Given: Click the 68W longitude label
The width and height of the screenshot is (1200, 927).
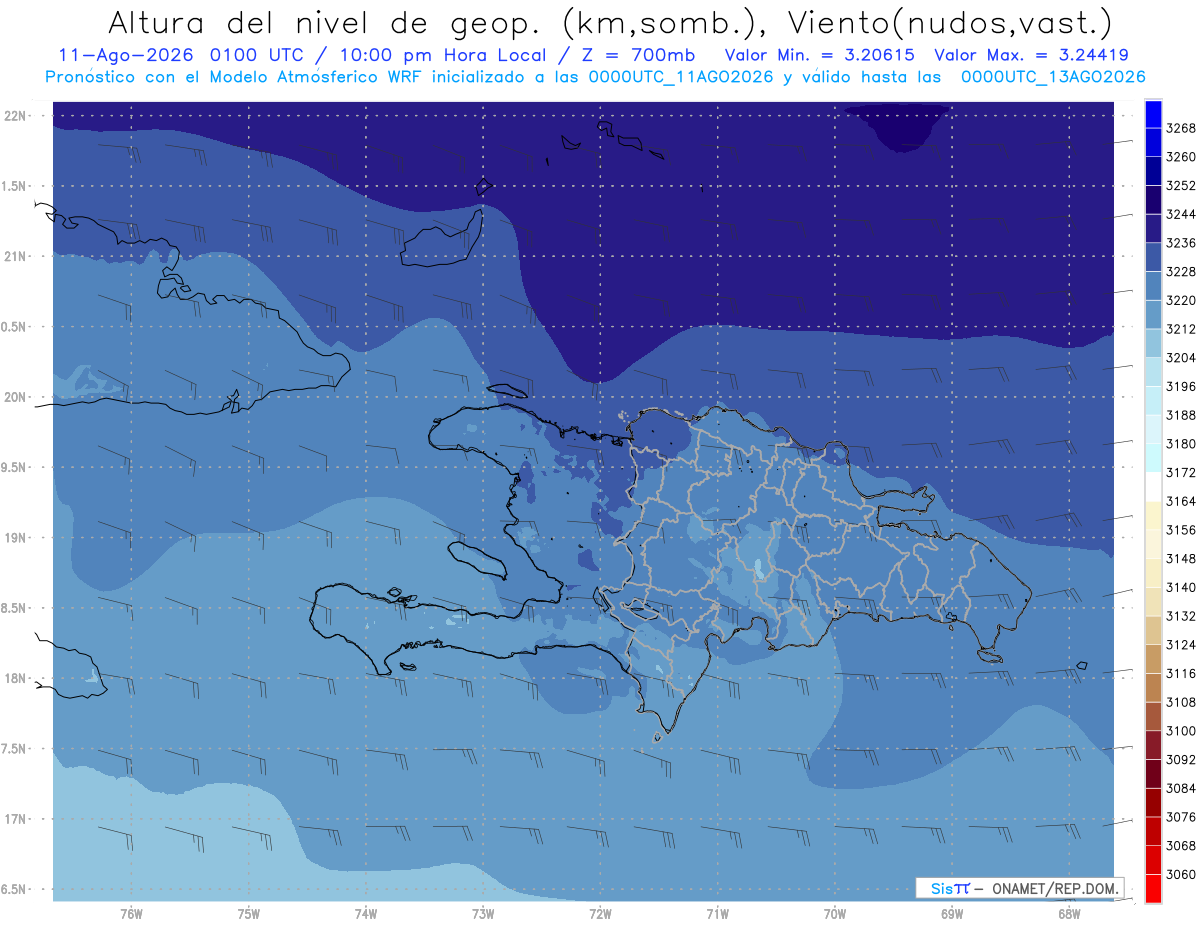Looking at the screenshot, I should [x=1069, y=914].
